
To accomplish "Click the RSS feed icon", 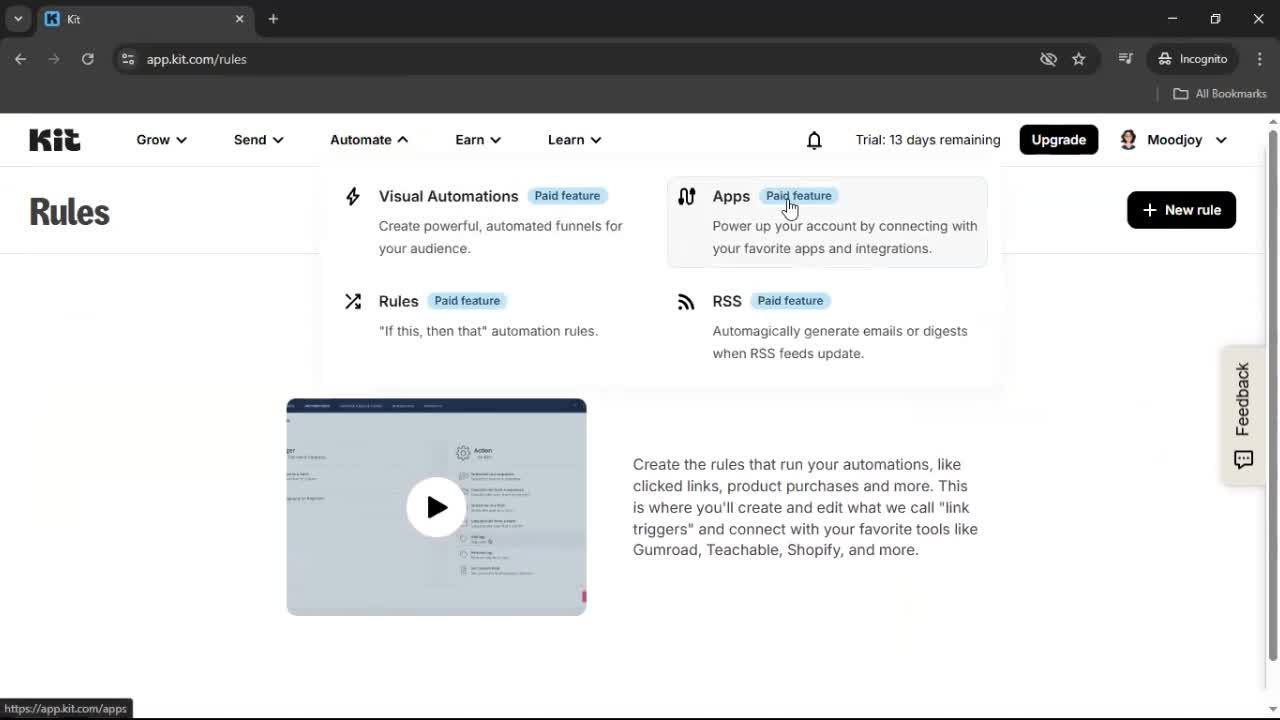I will click(685, 301).
